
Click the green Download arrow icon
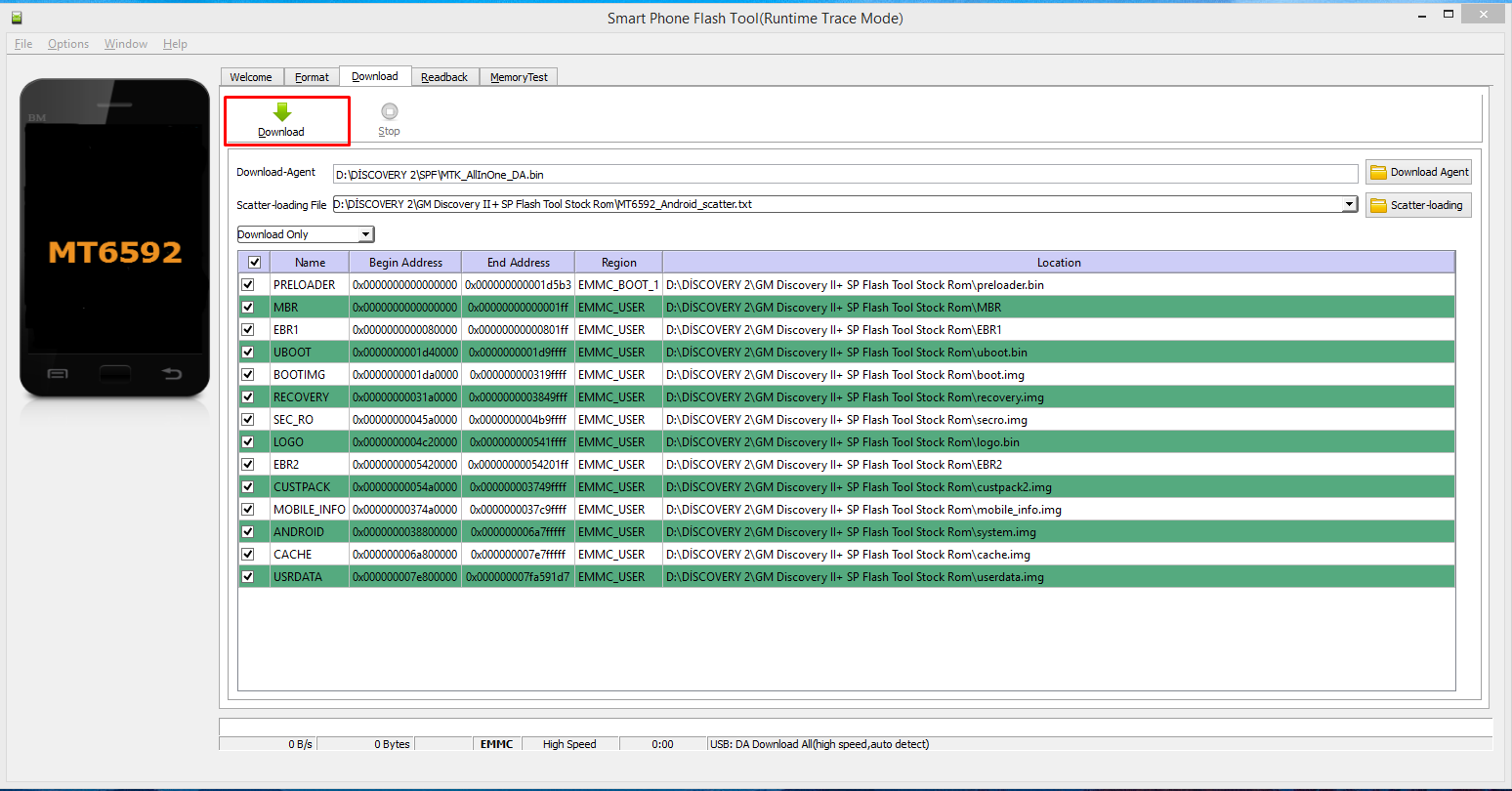point(281,111)
